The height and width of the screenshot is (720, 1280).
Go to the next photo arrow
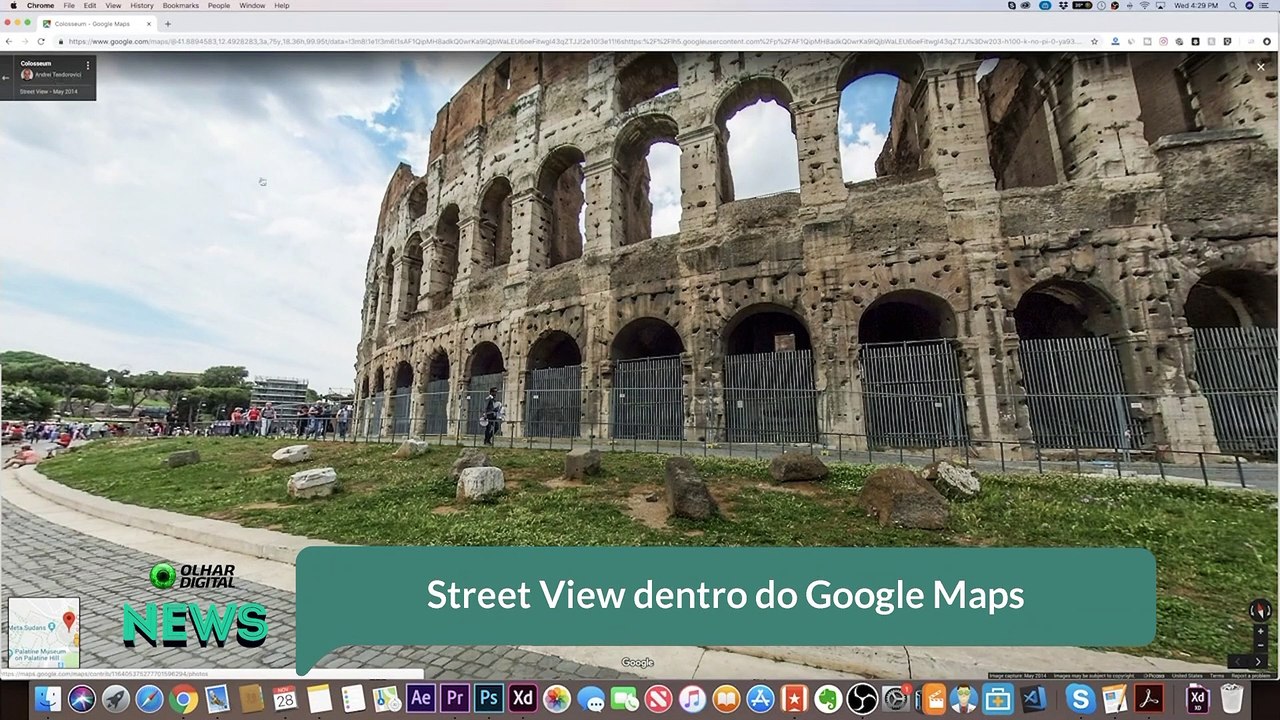[x=1258, y=662]
